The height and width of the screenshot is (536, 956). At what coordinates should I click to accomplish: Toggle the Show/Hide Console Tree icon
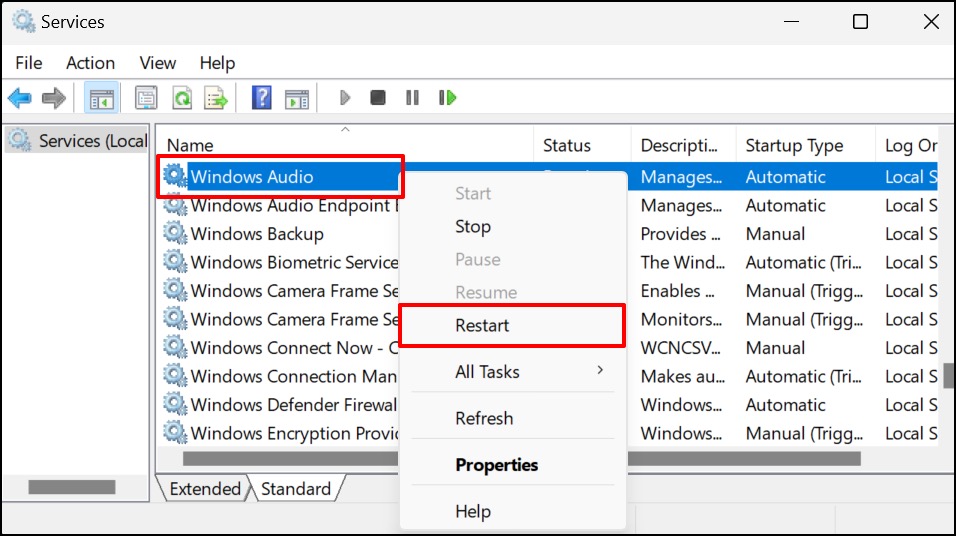(x=101, y=98)
